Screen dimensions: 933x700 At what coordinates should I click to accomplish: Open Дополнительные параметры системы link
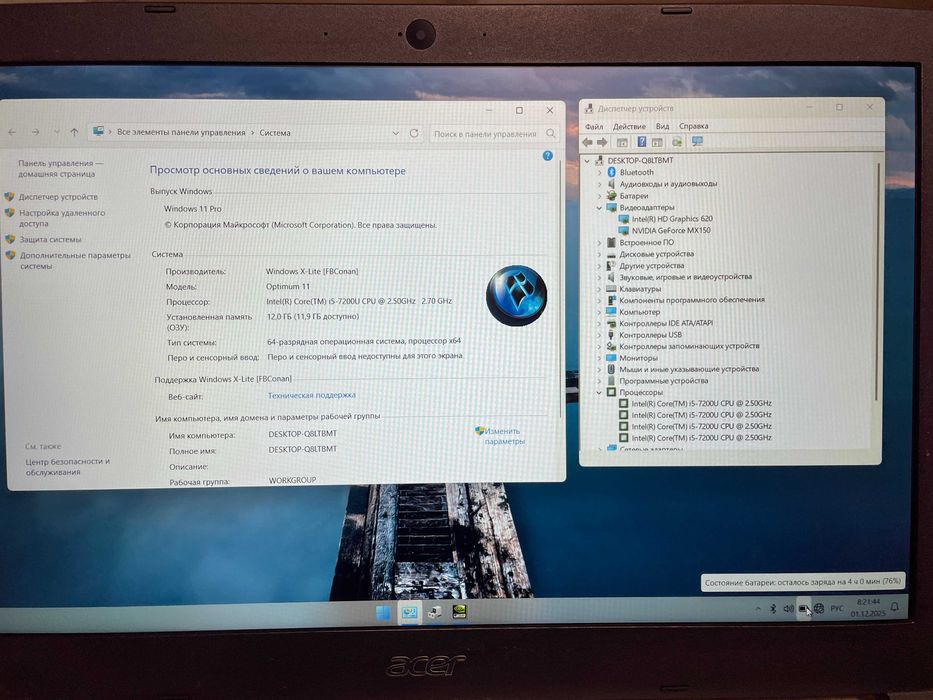click(x=75, y=261)
